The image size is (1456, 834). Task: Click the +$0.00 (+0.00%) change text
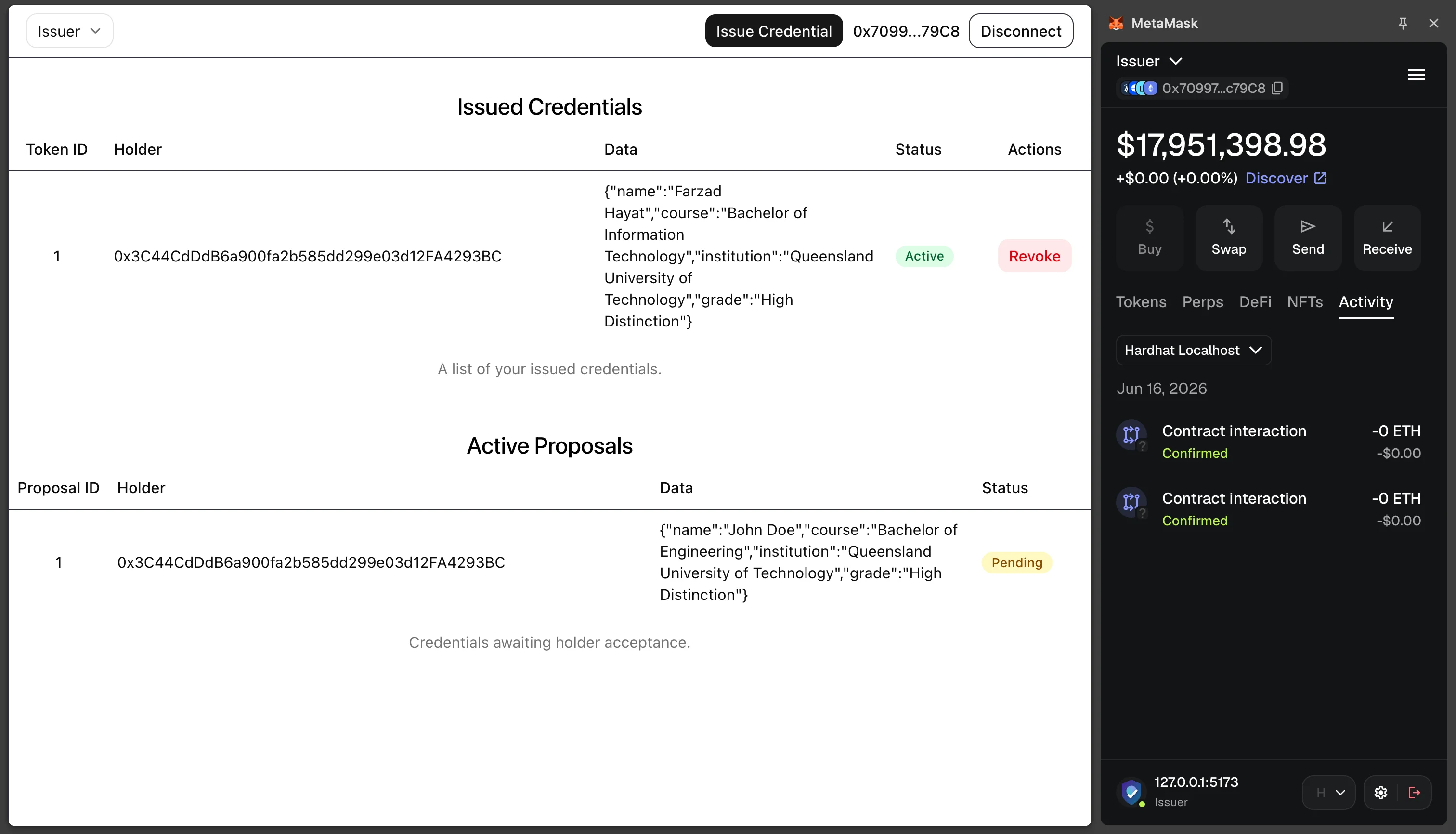point(1176,178)
